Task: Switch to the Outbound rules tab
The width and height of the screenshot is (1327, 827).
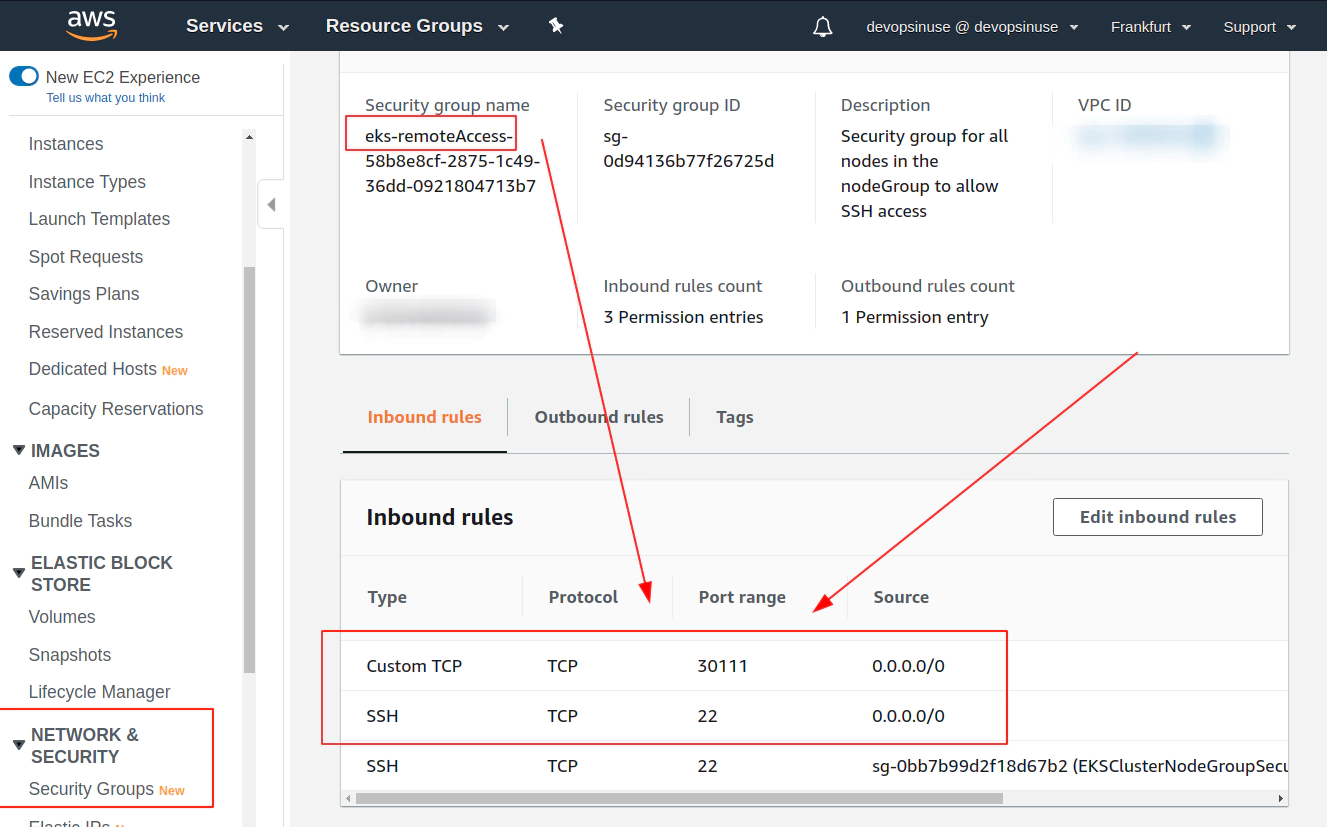Action: click(599, 417)
